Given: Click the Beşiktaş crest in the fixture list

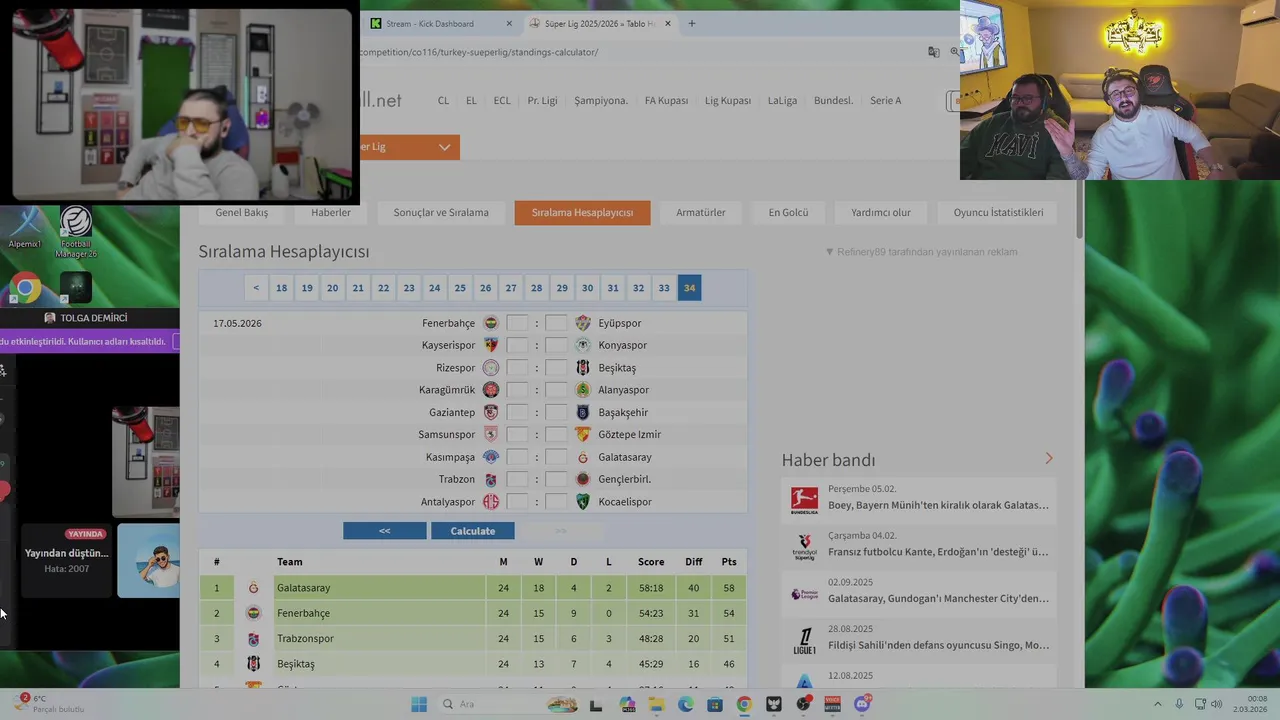Looking at the screenshot, I should pyautogui.click(x=583, y=368).
